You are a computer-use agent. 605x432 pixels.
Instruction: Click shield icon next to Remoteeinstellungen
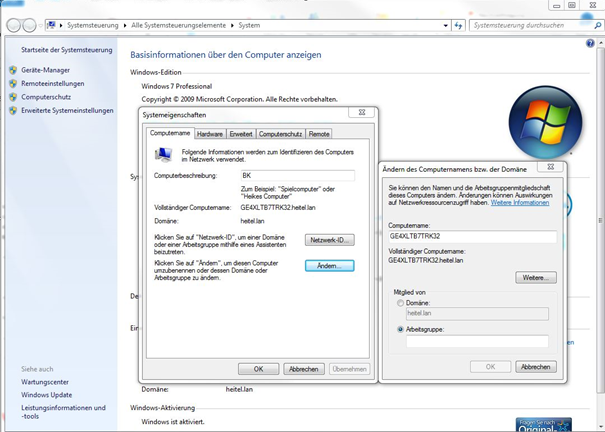pos(13,84)
